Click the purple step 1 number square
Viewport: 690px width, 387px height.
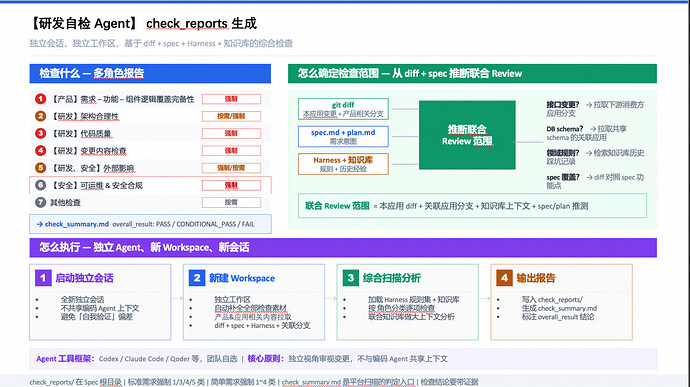click(43, 278)
